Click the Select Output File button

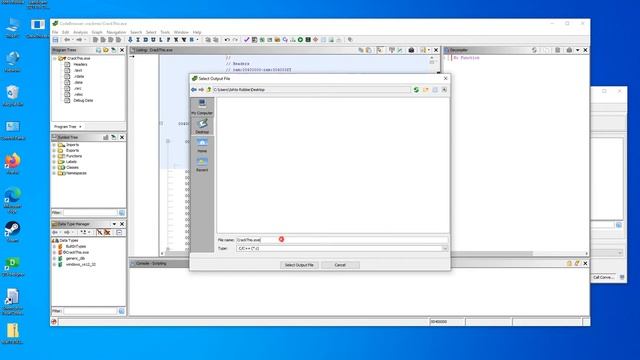tap(299, 265)
